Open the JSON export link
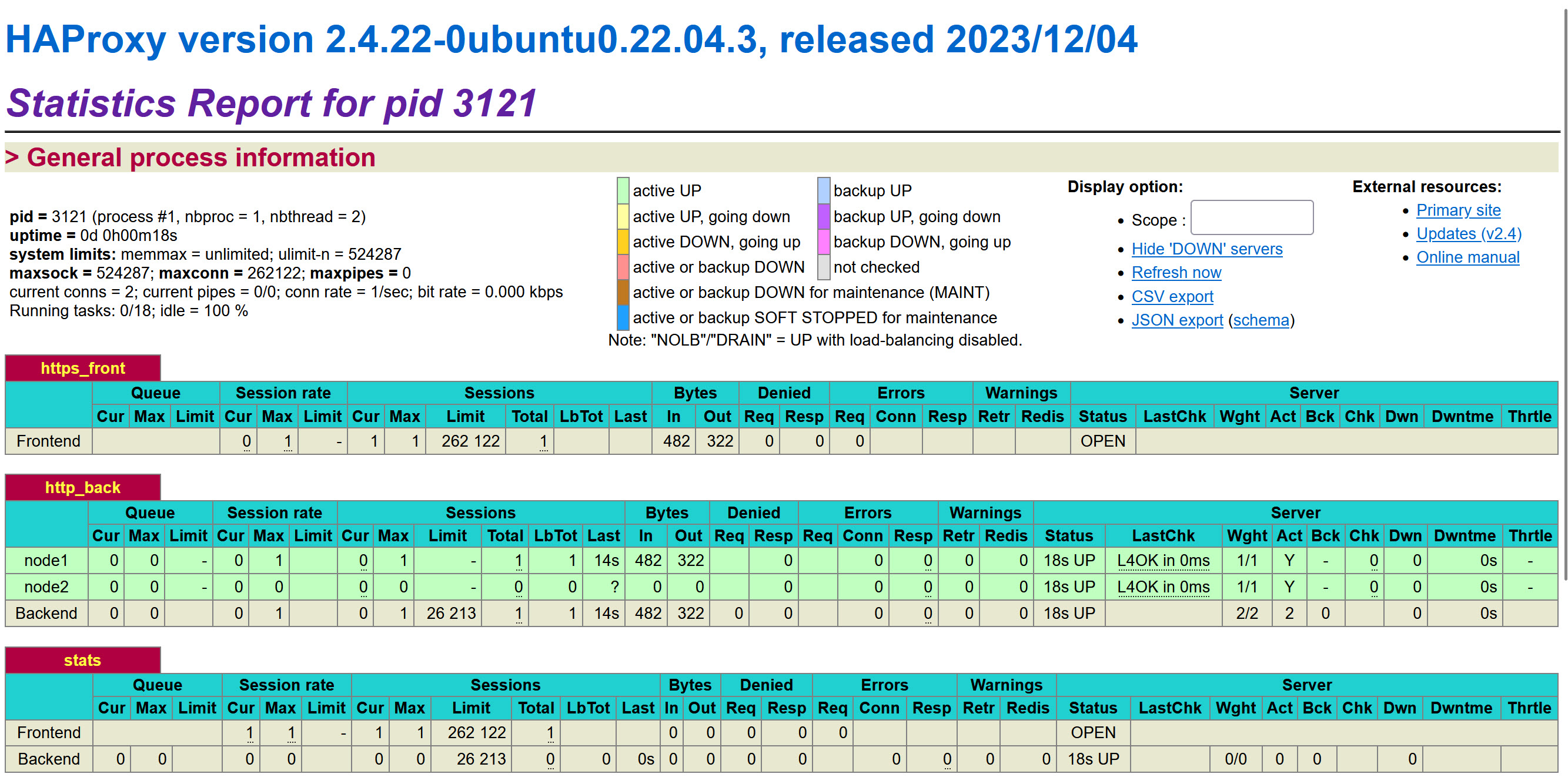Image resolution: width=1568 pixels, height=784 pixels. (x=1176, y=320)
